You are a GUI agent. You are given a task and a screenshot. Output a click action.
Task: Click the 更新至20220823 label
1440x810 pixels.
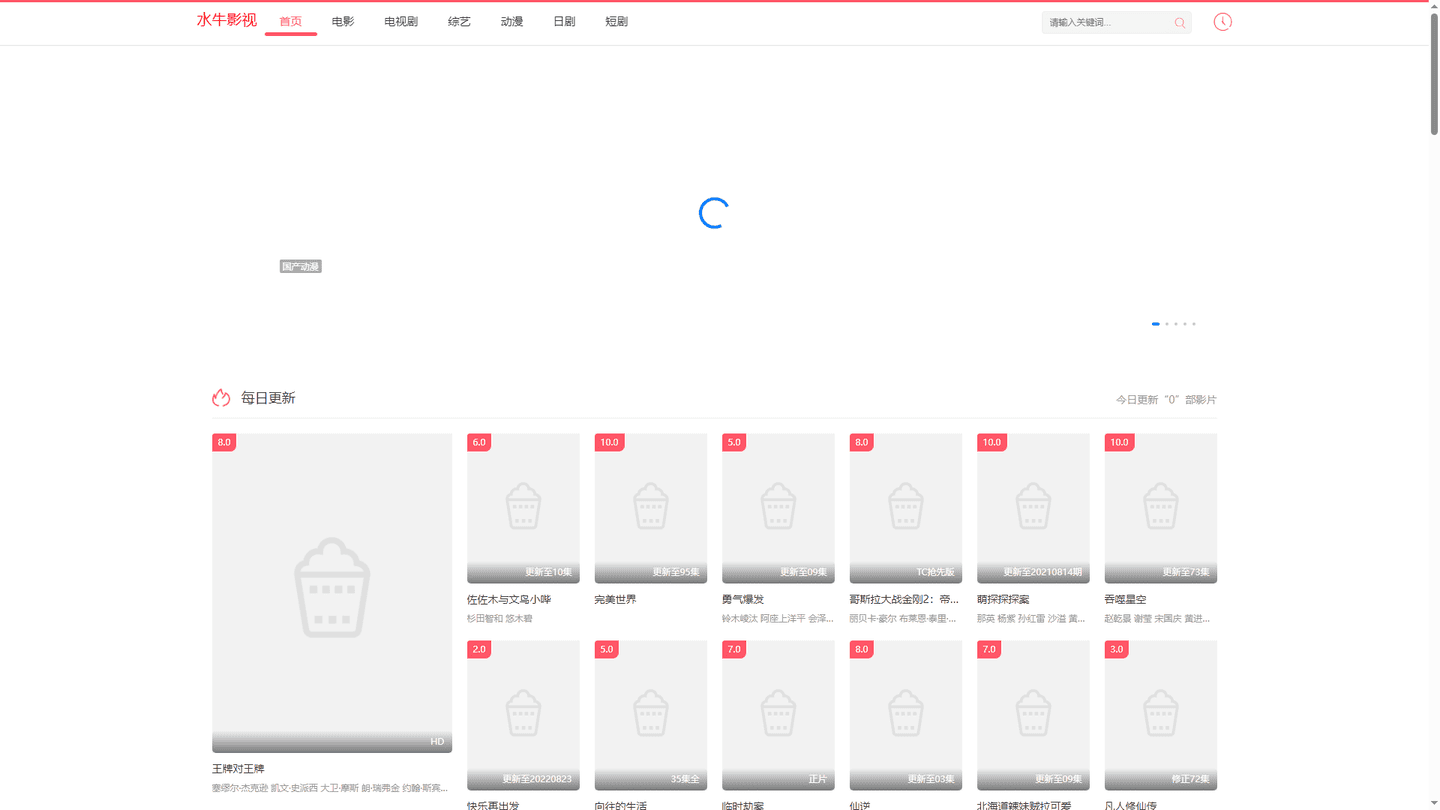537,780
